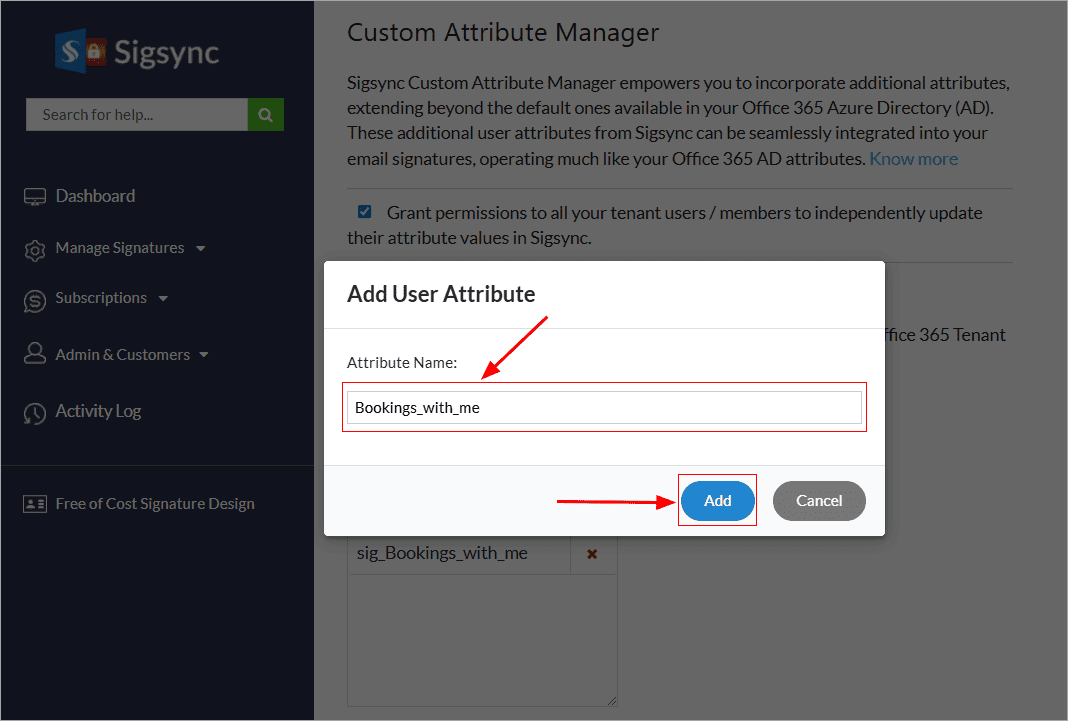Viewport: 1068px width, 721px height.
Task: Toggle the grant permissions checkbox
Action: tap(364, 212)
